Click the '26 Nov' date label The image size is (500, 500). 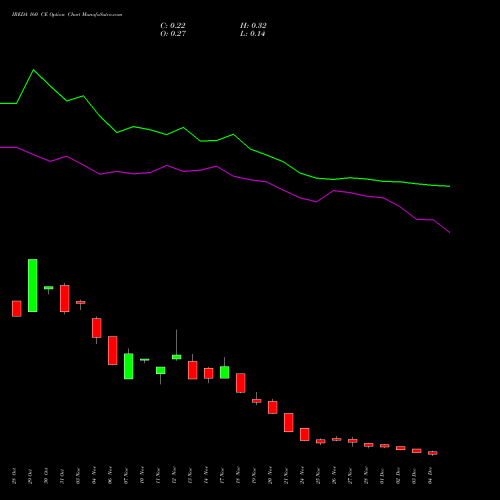pyautogui.click(x=334, y=476)
